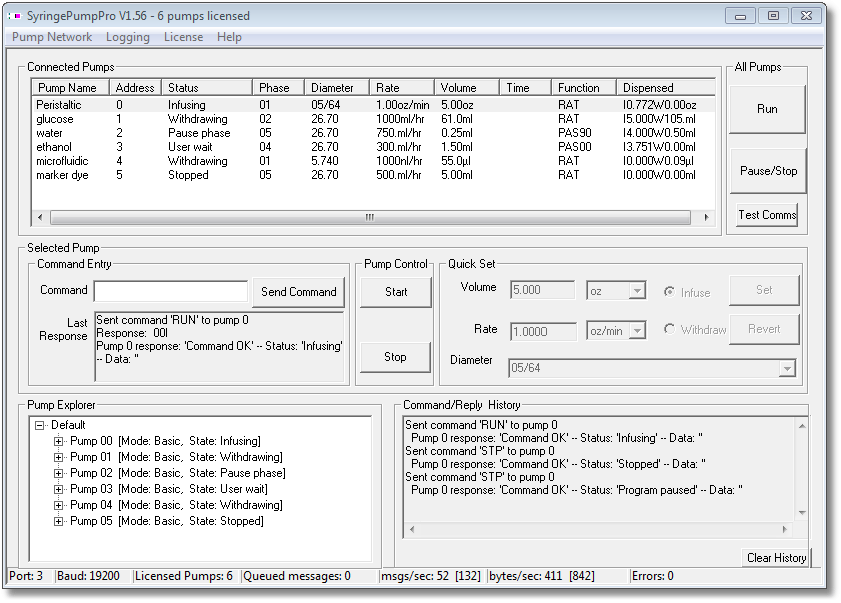Click the Rate column header
The width and height of the screenshot is (841, 603).
402,87
